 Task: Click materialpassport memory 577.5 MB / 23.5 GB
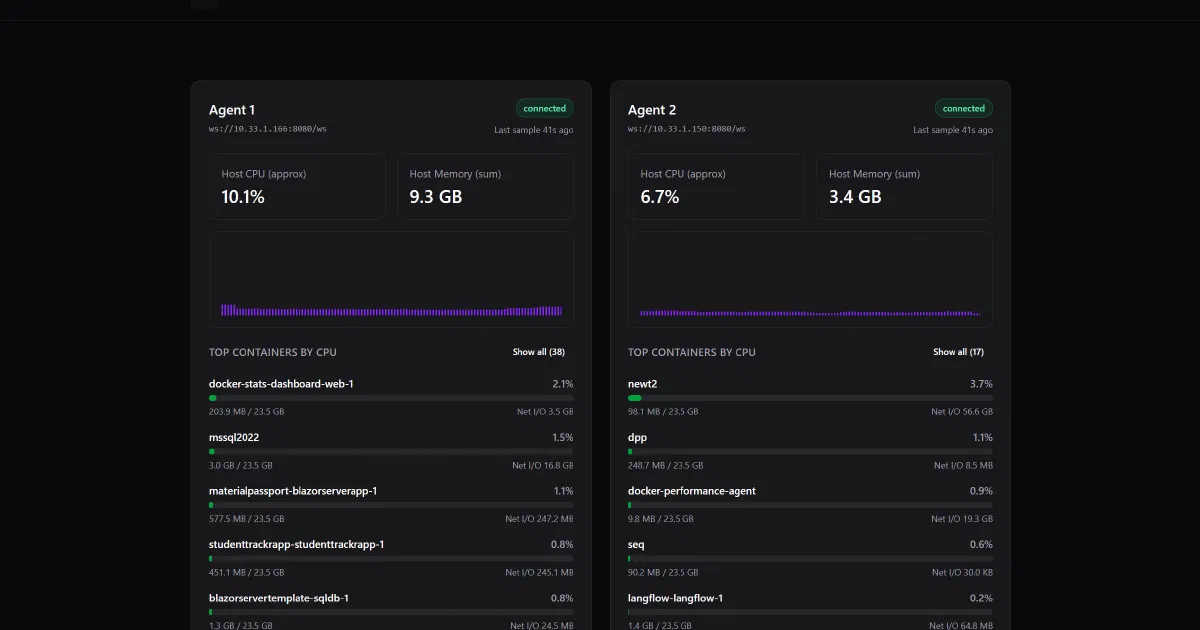tap(246, 519)
